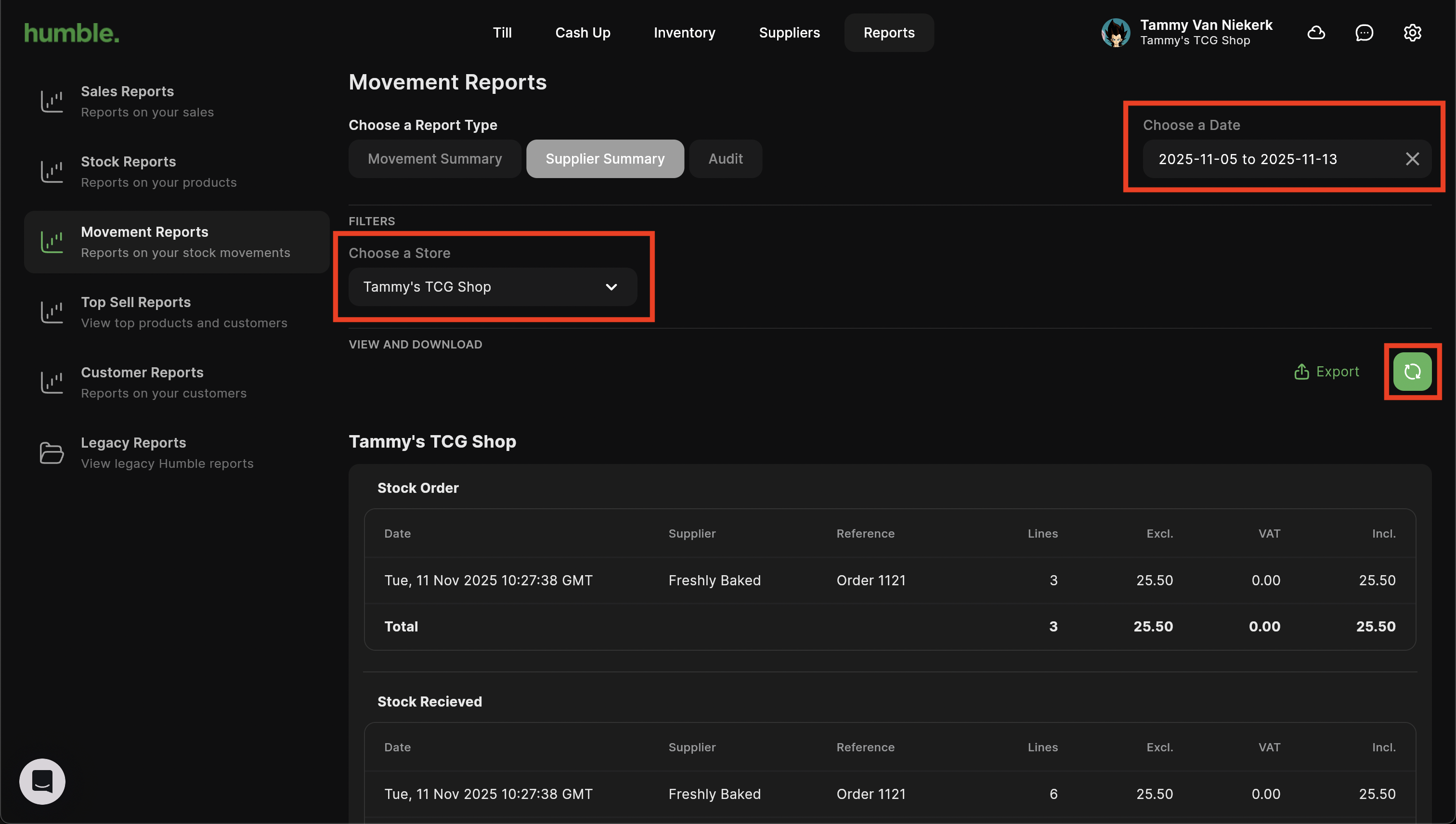Click the humble logo
The image size is (1456, 824).
72,33
